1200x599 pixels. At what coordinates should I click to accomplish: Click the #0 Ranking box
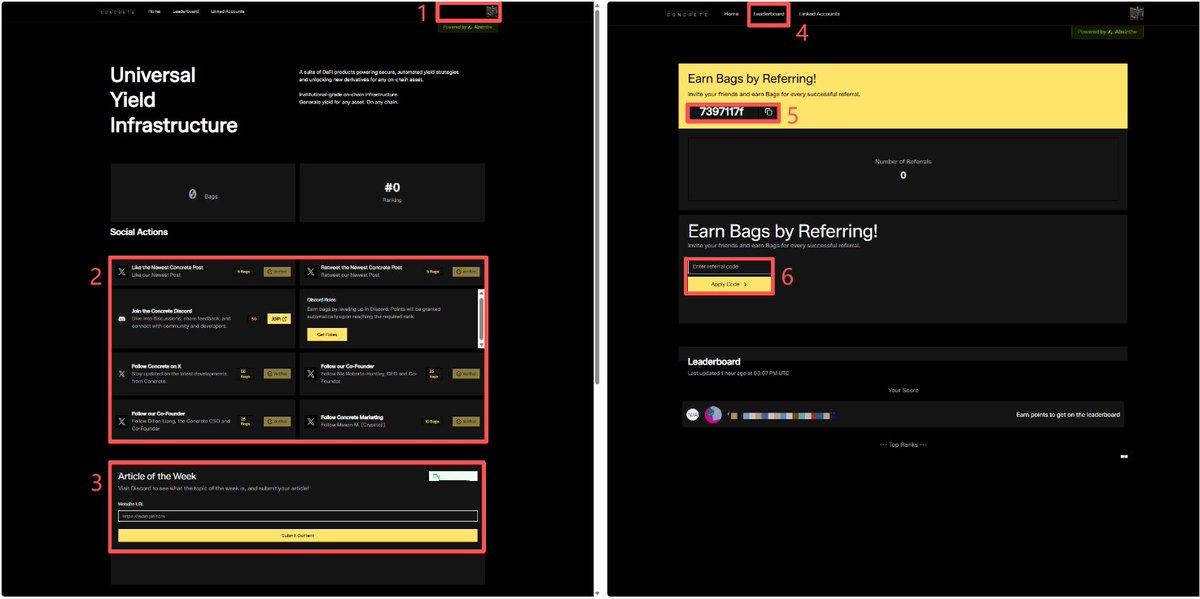[x=392, y=192]
